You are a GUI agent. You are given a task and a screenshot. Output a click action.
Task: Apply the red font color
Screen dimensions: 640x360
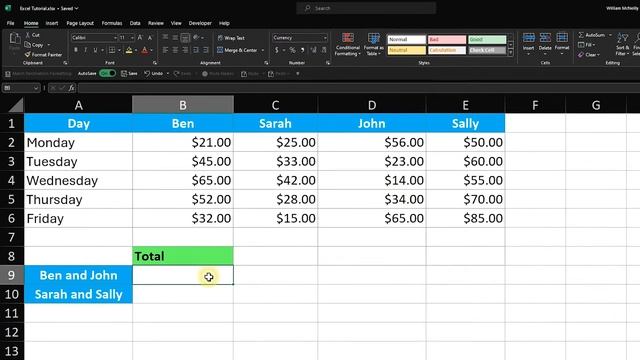(x=144, y=50)
